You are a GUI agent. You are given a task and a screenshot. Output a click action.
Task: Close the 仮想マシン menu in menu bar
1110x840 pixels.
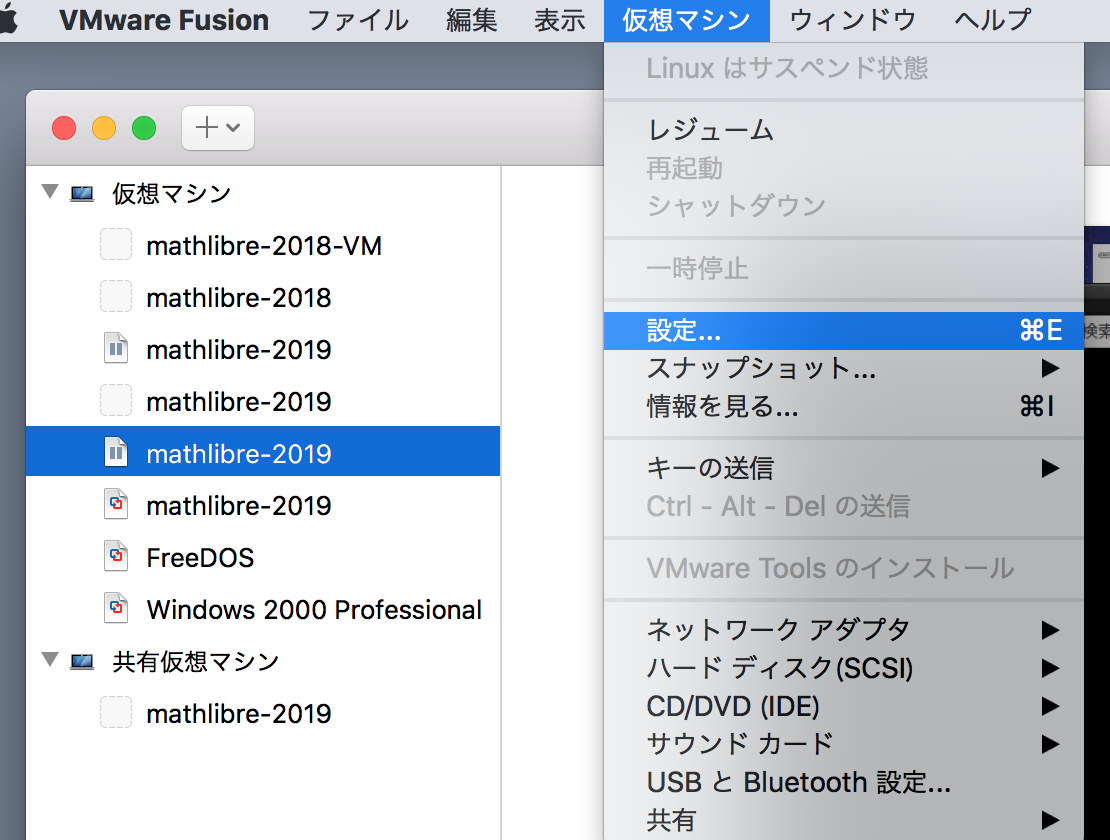686,20
